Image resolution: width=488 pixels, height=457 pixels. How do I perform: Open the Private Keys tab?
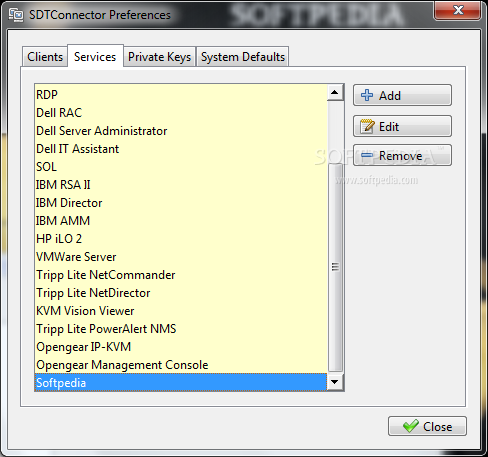(159, 57)
